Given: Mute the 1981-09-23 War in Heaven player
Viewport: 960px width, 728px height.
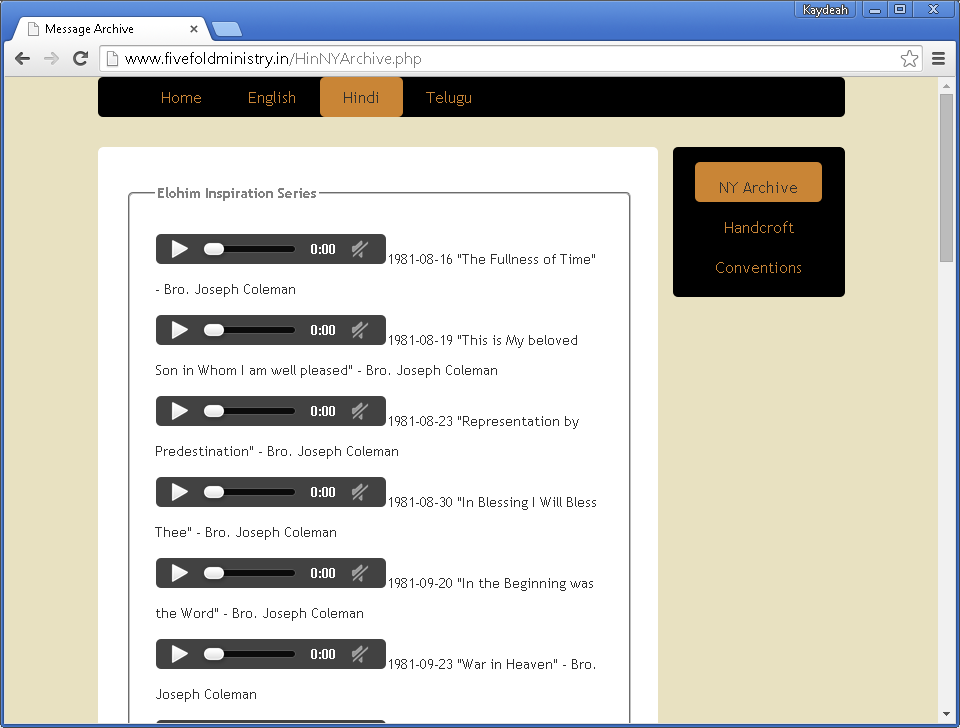Looking at the screenshot, I should pos(360,654).
